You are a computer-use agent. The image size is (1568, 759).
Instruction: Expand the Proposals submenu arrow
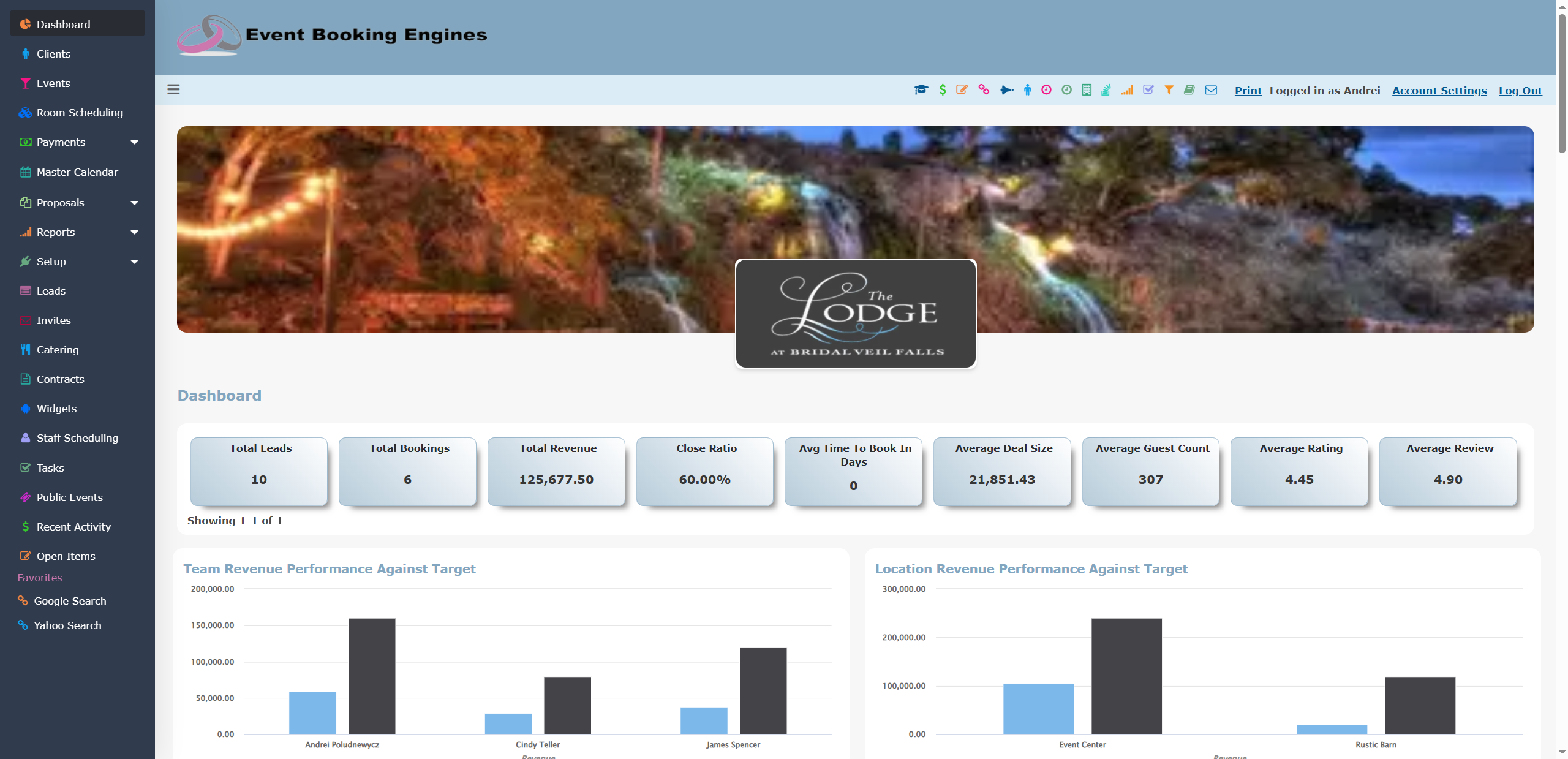134,203
